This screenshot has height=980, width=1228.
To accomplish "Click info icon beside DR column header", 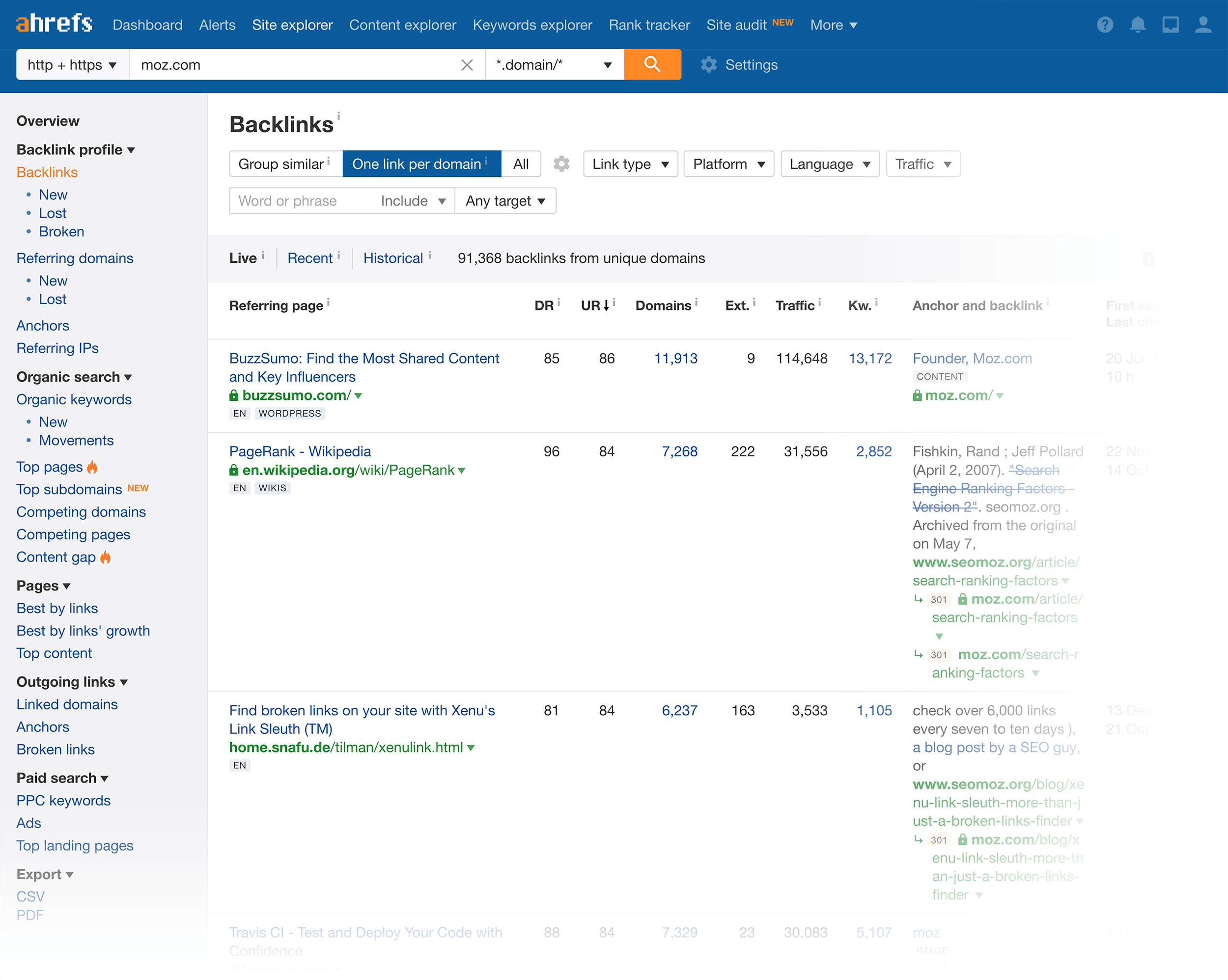I will 559,302.
